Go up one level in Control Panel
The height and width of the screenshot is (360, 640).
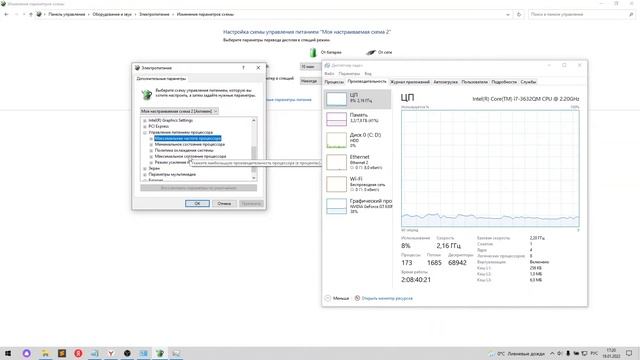(x=31, y=14)
